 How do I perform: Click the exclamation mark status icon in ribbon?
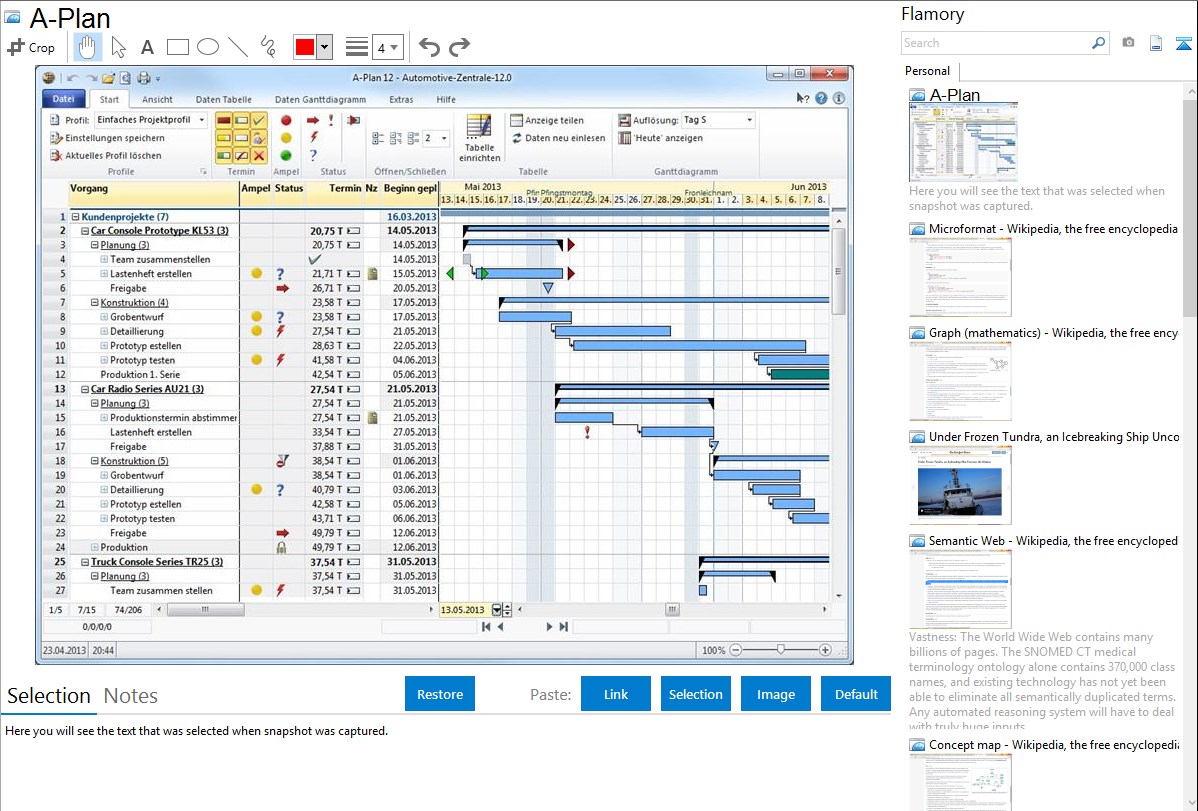pos(331,120)
